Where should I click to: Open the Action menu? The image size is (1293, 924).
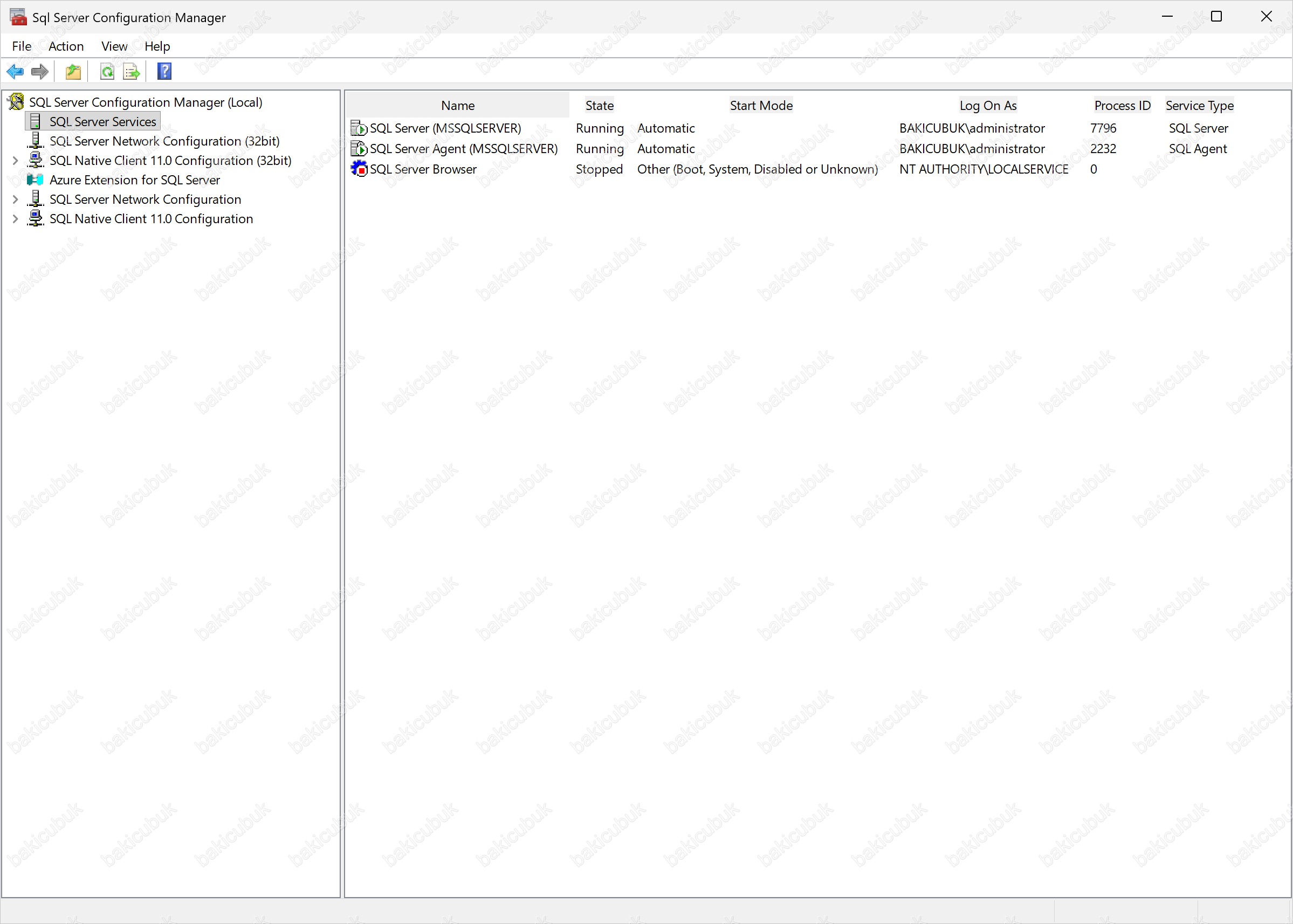[66, 46]
